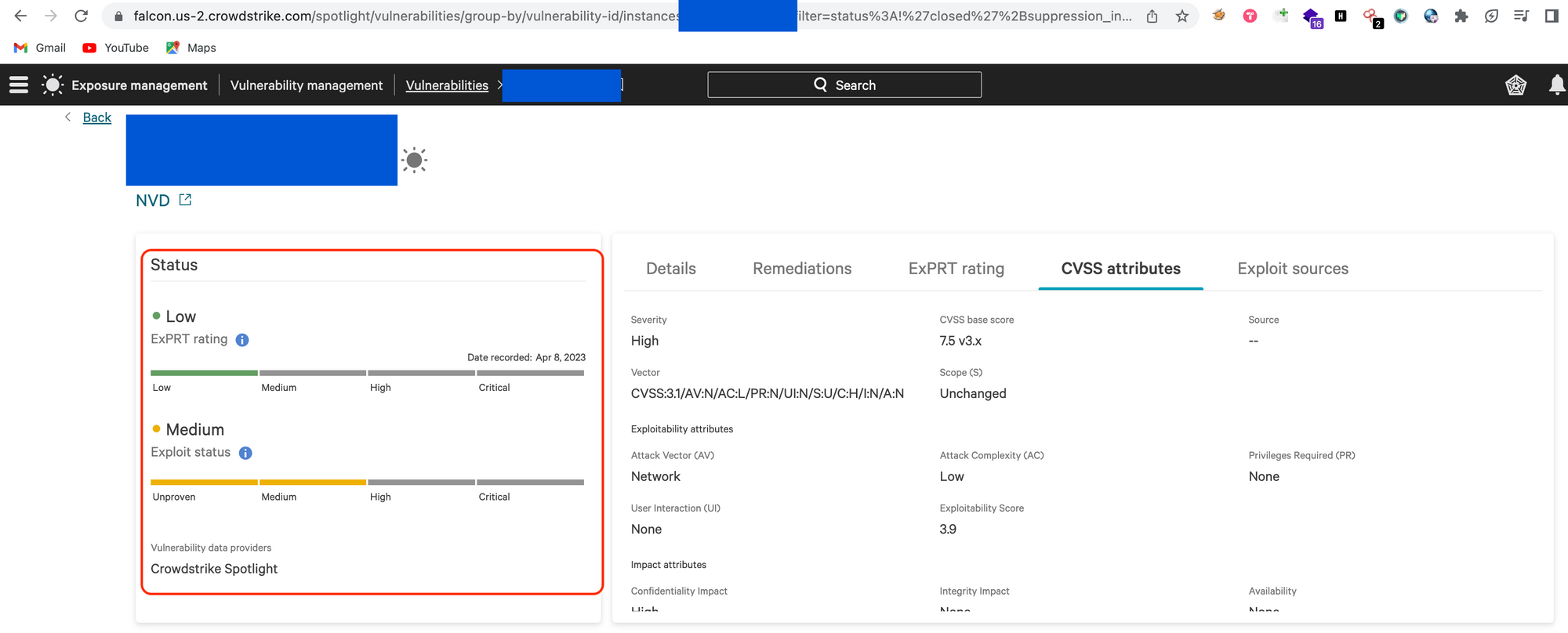Image resolution: width=1568 pixels, height=633 pixels.
Task: Click the Crowdstrike Spotlight provider text
Action: [x=214, y=569]
